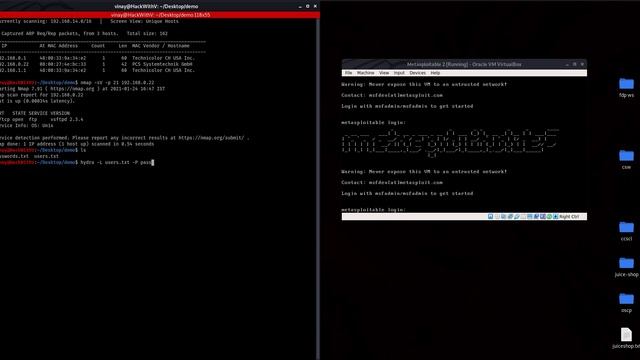Click the red terminal tab titled ~/Desktop/demo 118x55
Image resolution: width=640 pixels, height=360 pixels.
[x=160, y=15]
